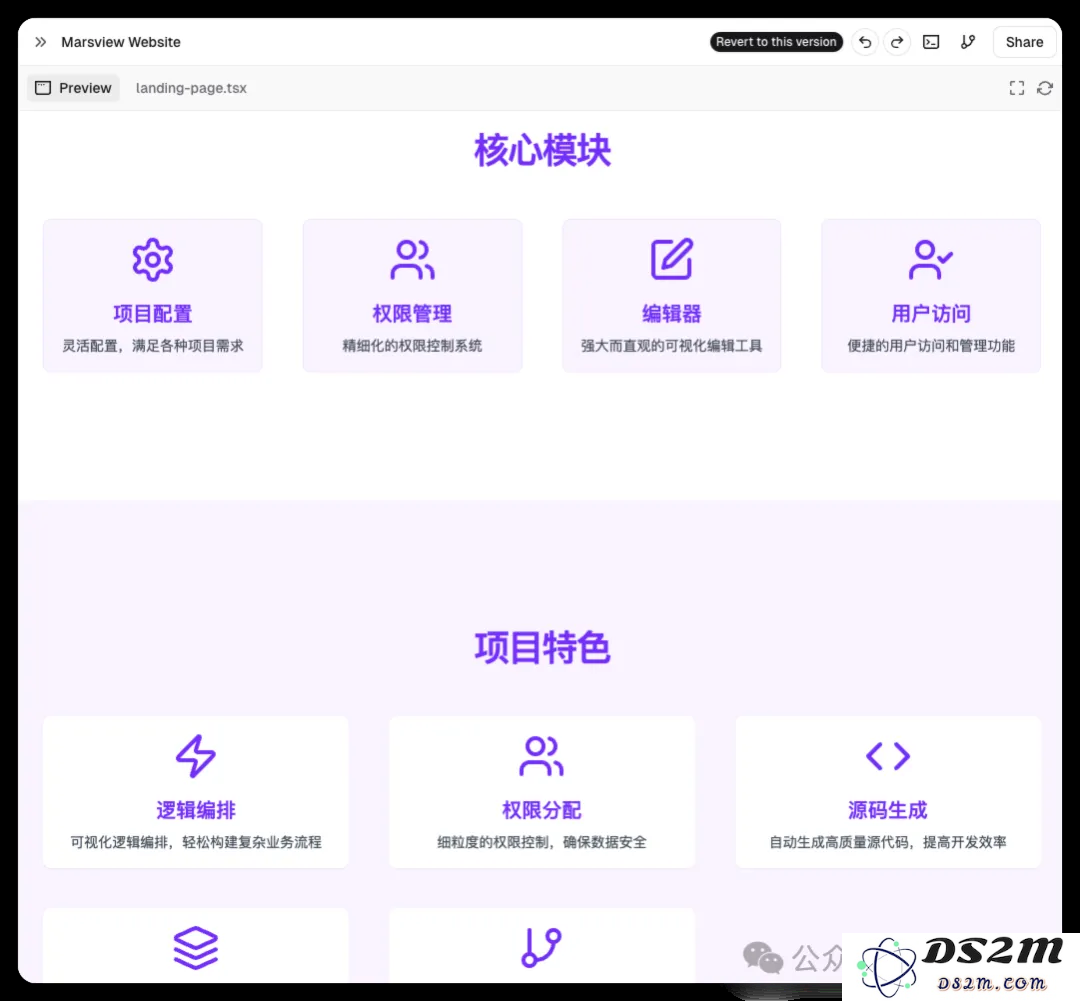Click the 用户访问 card title
The width and height of the screenshot is (1080, 1001).
pyautogui.click(x=931, y=314)
